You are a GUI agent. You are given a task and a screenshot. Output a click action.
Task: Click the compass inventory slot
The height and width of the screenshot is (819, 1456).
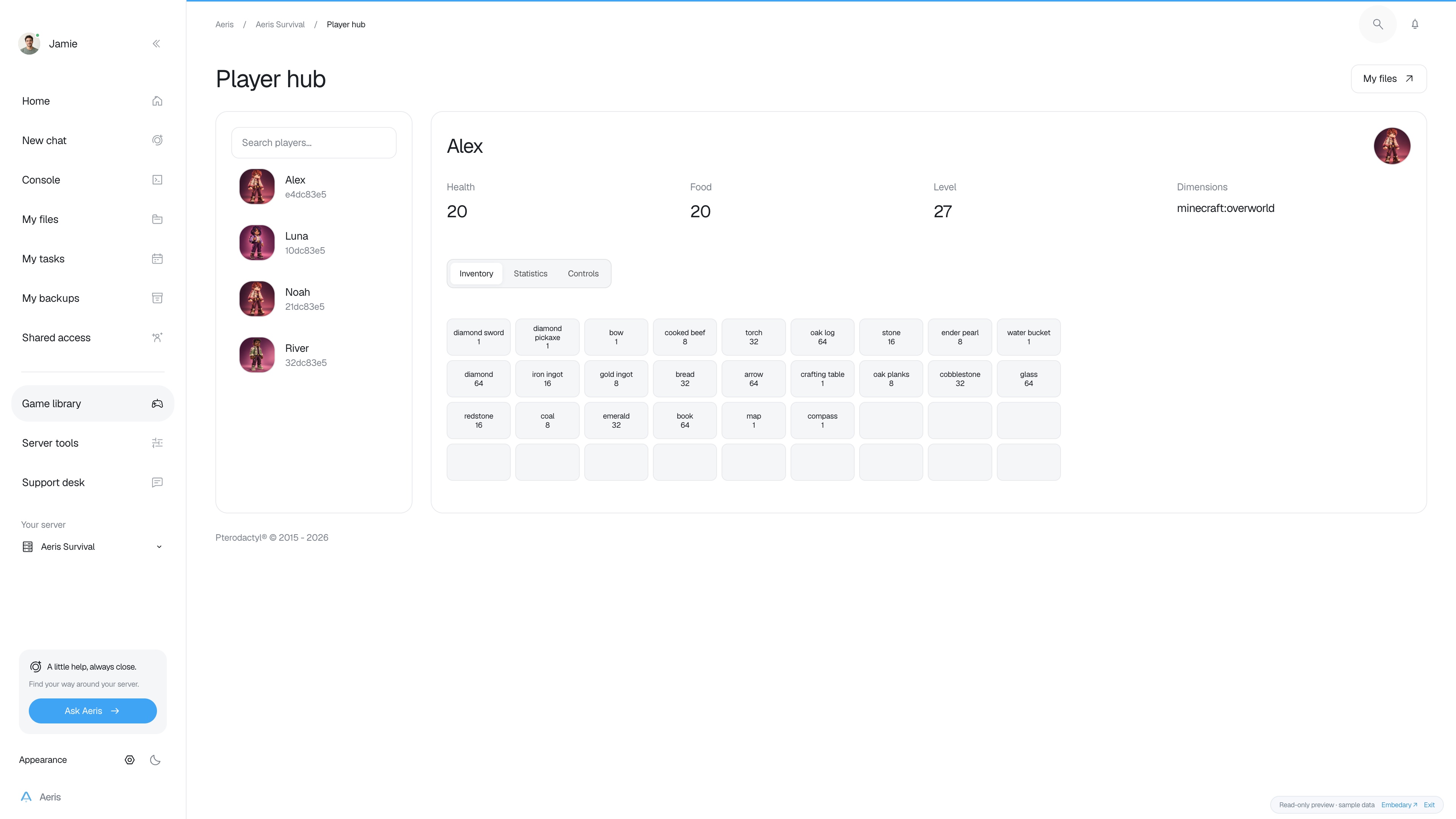pos(822,420)
